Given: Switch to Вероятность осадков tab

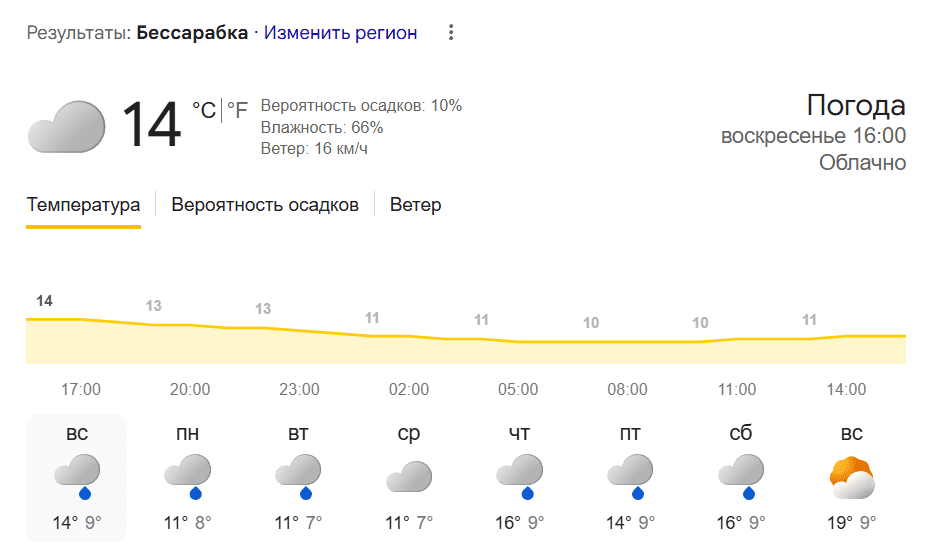Looking at the screenshot, I should (x=265, y=205).
